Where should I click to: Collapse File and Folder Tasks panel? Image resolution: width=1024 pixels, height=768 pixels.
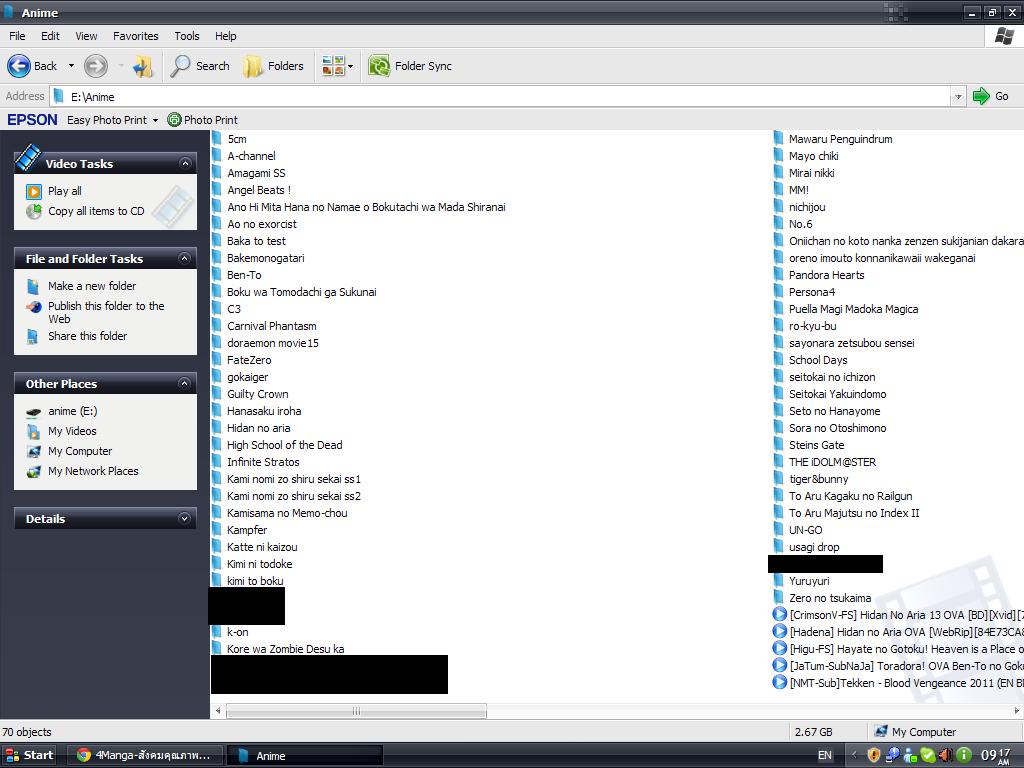tap(185, 259)
